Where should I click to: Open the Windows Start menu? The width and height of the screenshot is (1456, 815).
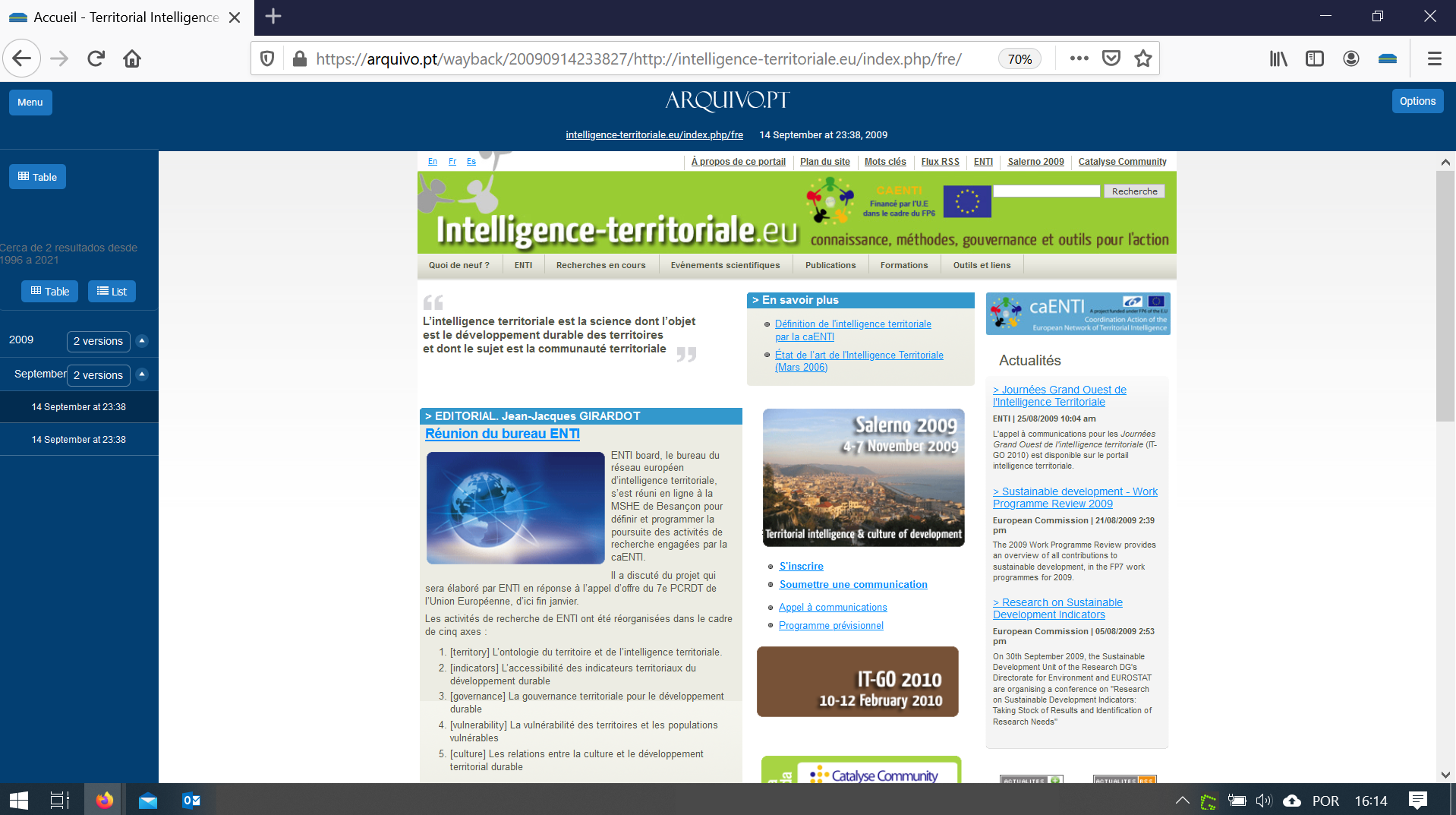(18, 800)
